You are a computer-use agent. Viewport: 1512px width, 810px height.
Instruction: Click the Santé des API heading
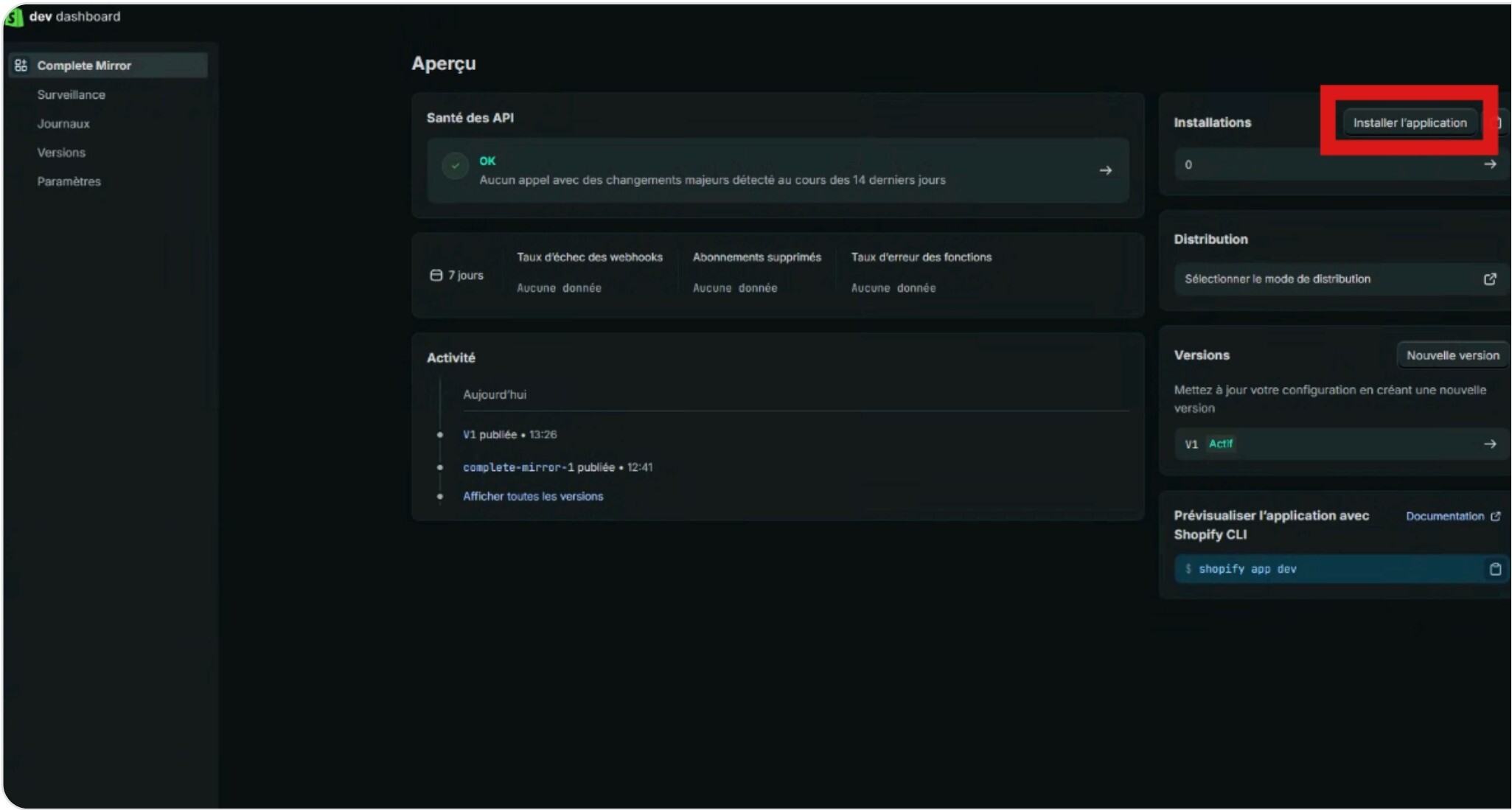point(470,118)
